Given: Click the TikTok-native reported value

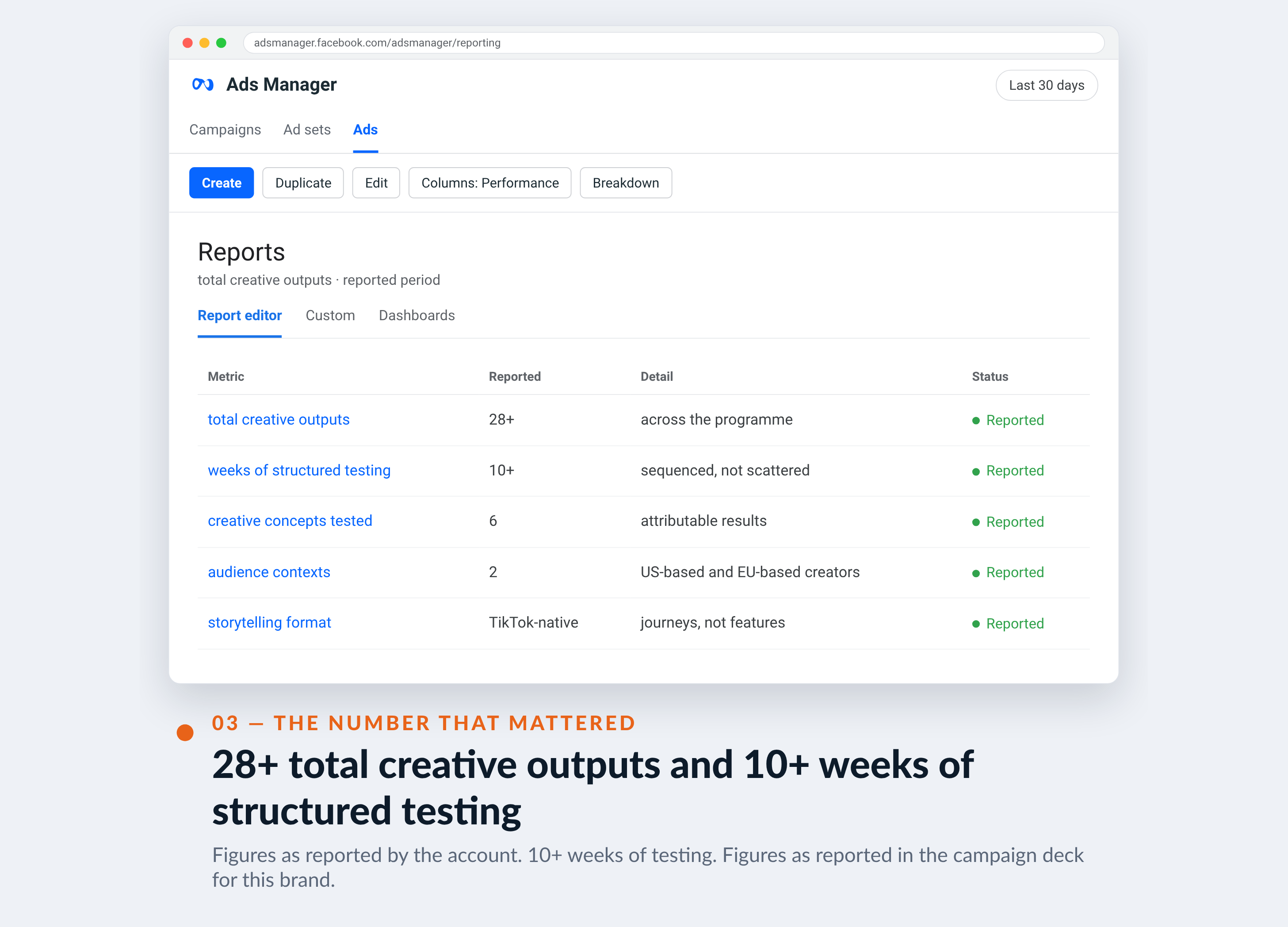Looking at the screenshot, I should click(x=533, y=623).
